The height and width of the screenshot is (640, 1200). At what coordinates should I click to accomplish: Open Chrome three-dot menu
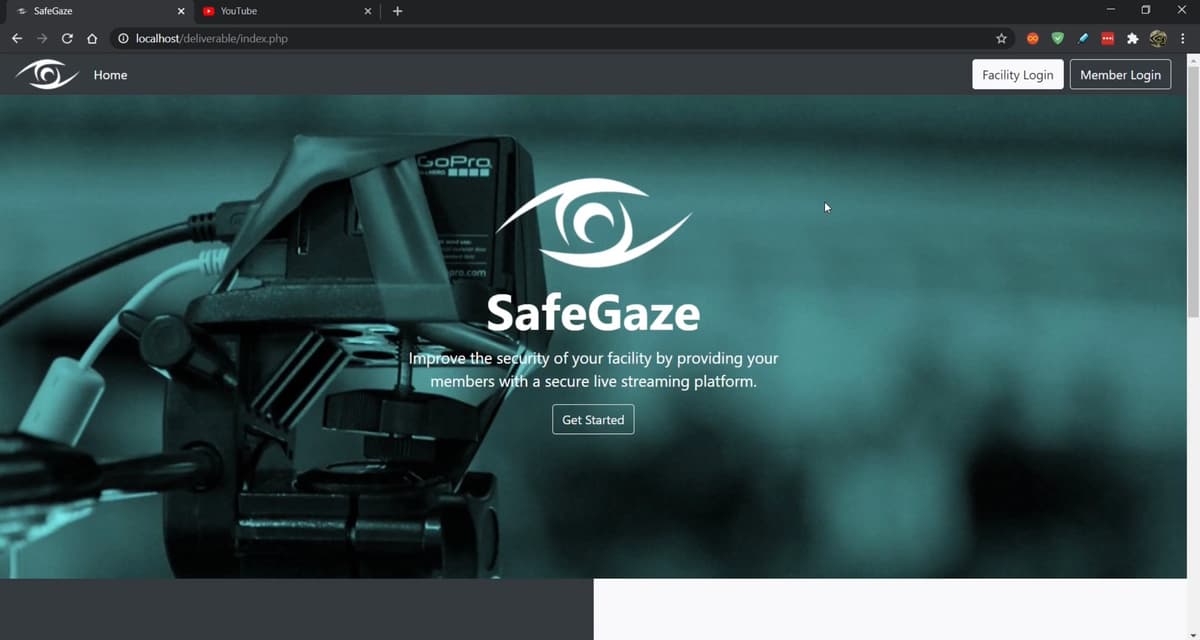click(1182, 39)
